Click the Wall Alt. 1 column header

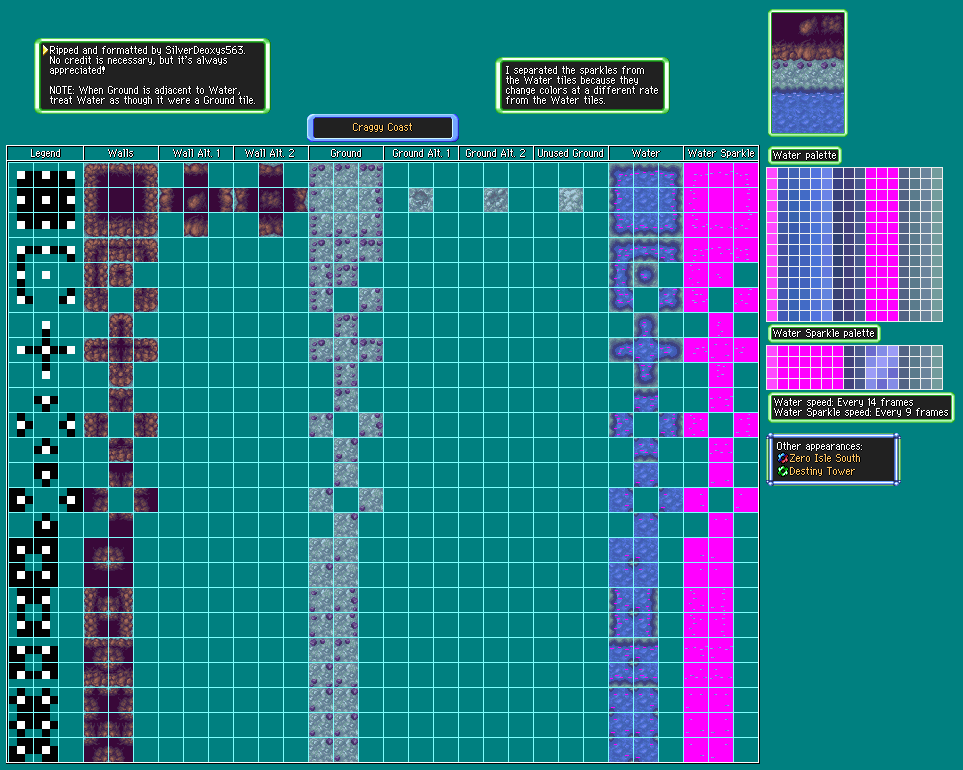click(x=196, y=153)
